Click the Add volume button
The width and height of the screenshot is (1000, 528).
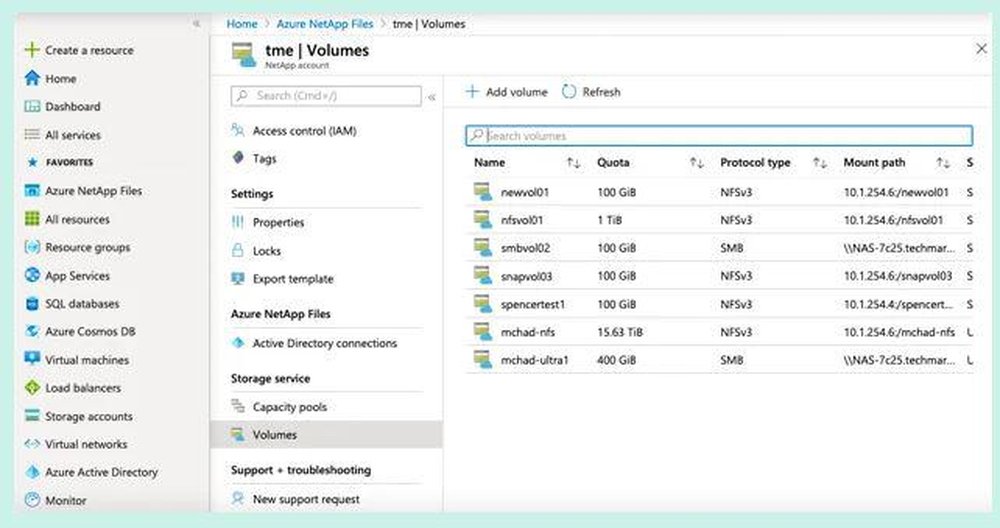[507, 92]
